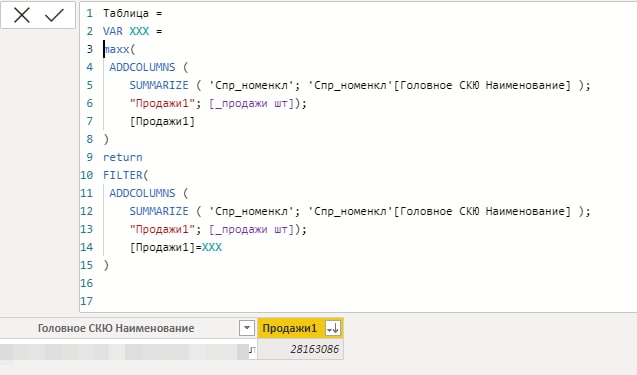Click 'Спр_номенкл'[Головное СКЮ Наименование] on line 5
Screen dimensions: 637x375
[x=440, y=85]
